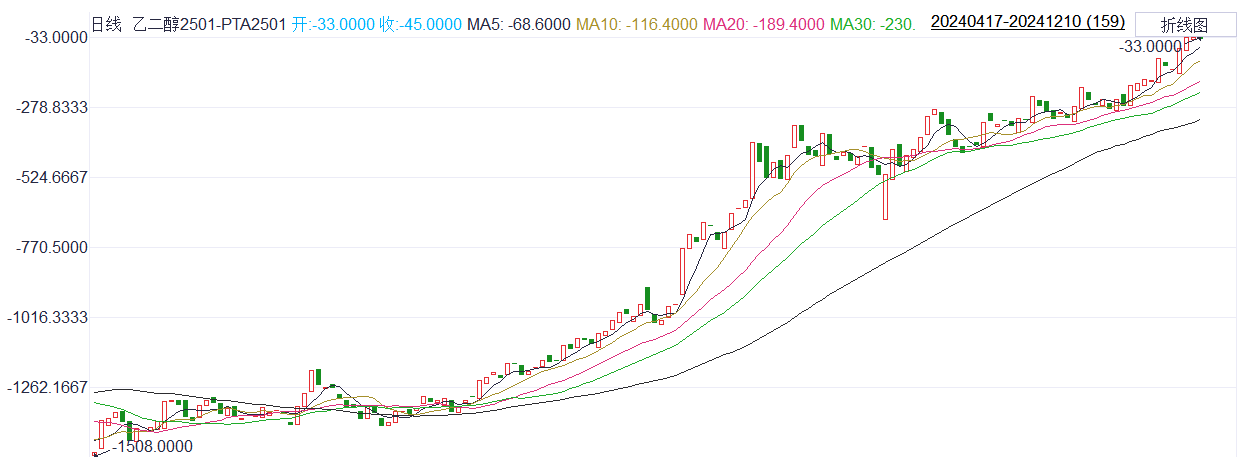This screenshot has height=457, width=1238.
Task: Select the MA10 moving average label
Action: click(x=632, y=23)
